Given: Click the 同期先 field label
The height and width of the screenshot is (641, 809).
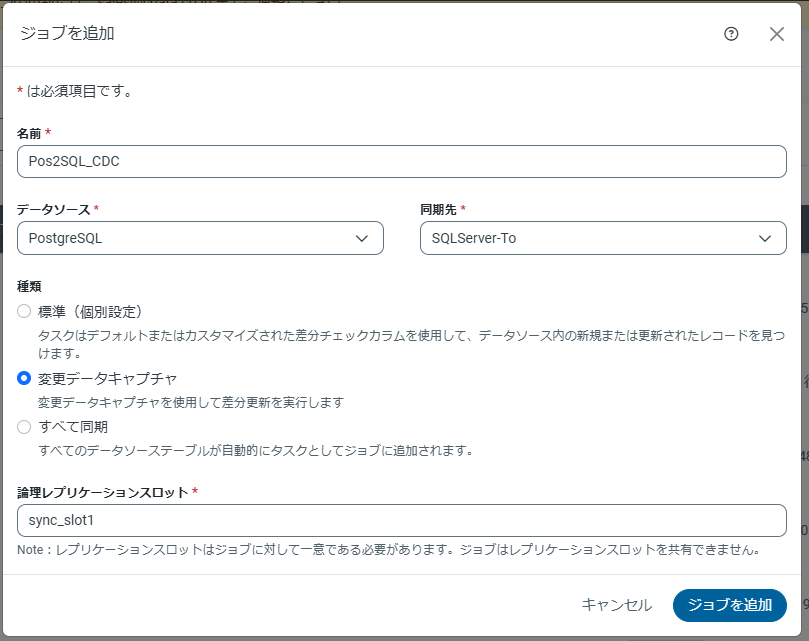Looking at the screenshot, I should click(439, 209).
